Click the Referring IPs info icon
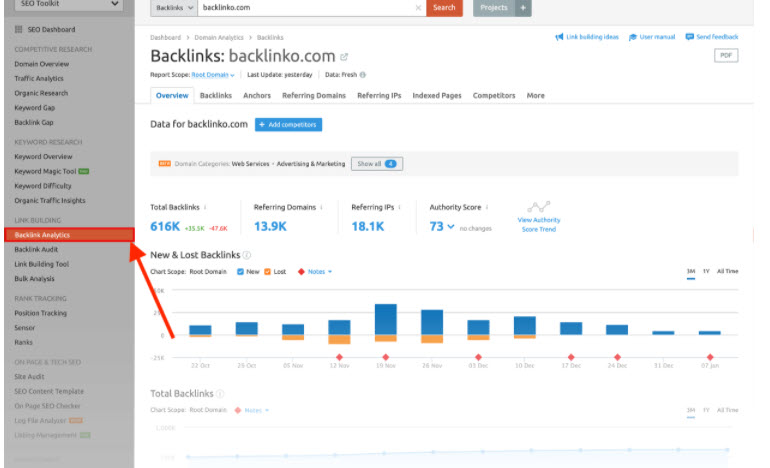The height and width of the screenshot is (468, 770). (x=399, y=207)
